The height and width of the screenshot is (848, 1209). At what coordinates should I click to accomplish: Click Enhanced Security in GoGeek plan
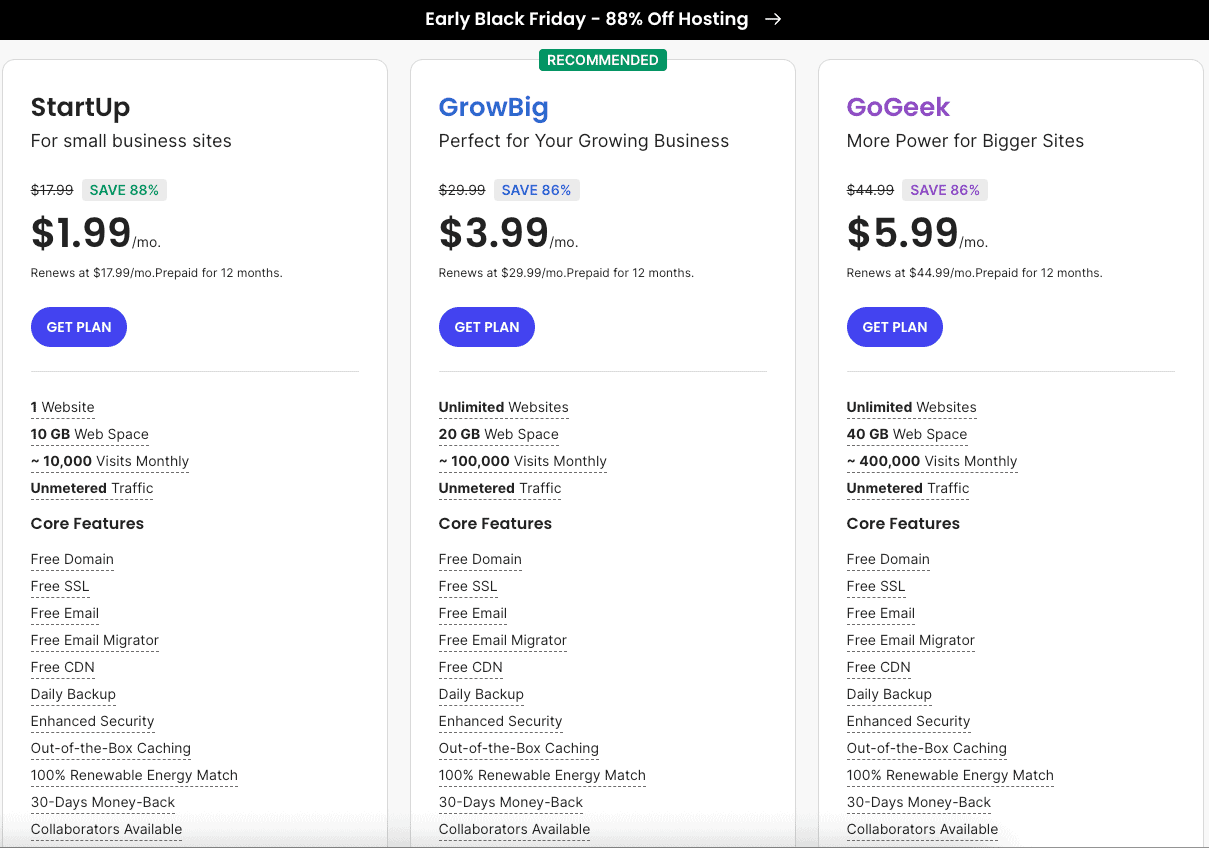(909, 721)
